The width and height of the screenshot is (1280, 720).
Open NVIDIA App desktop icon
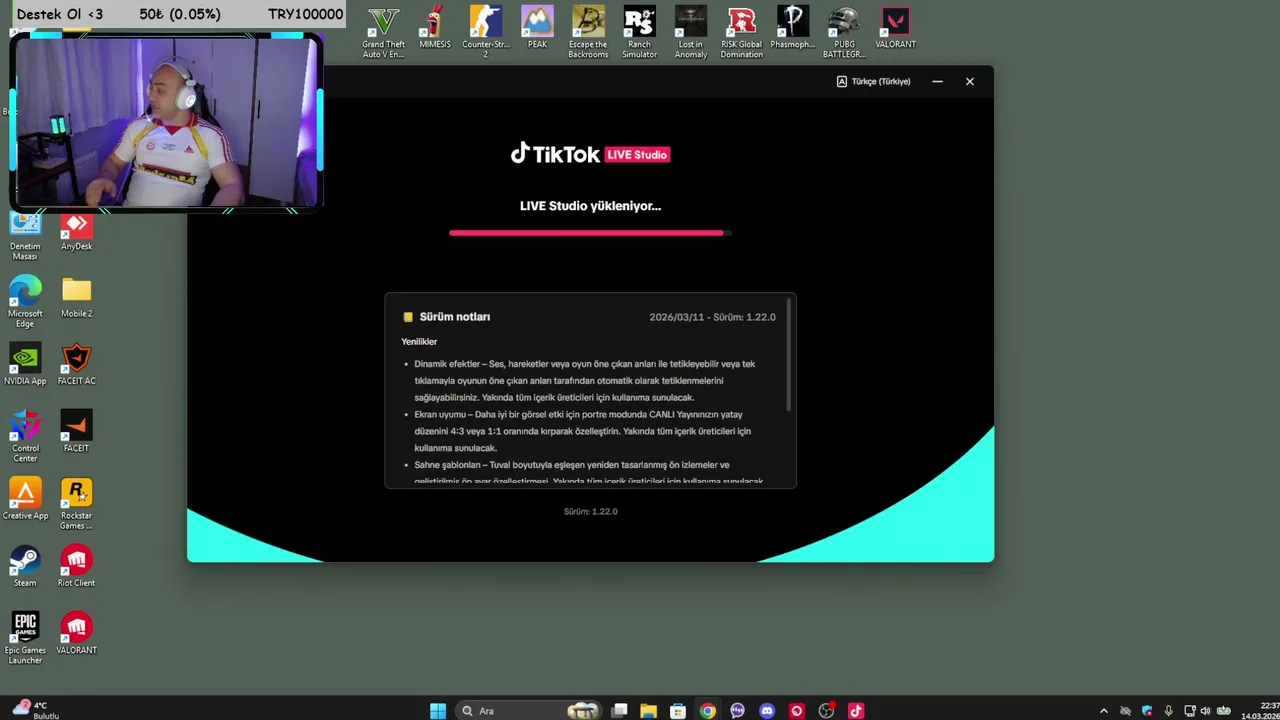(25, 365)
